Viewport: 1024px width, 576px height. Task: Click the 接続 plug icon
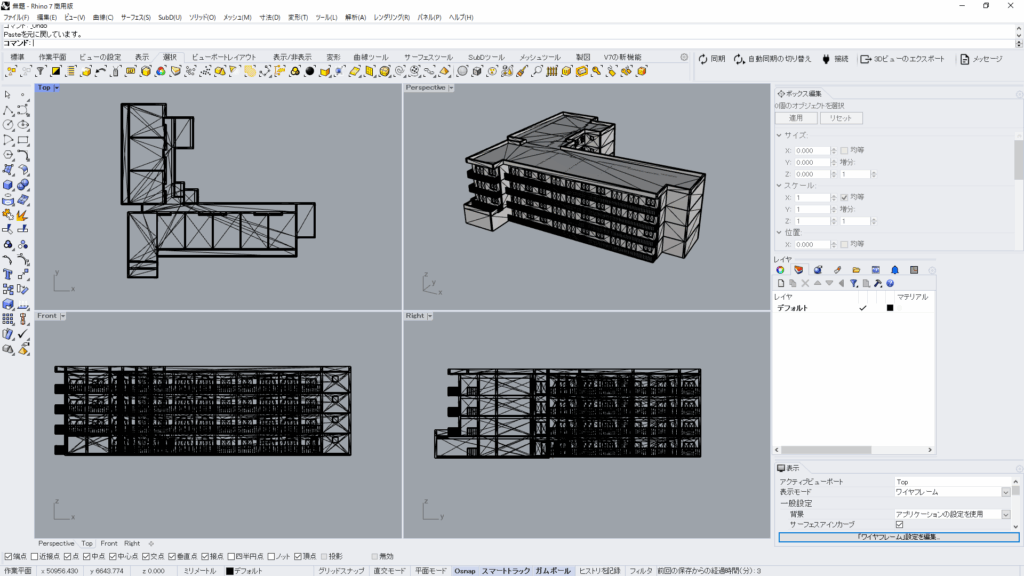826,59
